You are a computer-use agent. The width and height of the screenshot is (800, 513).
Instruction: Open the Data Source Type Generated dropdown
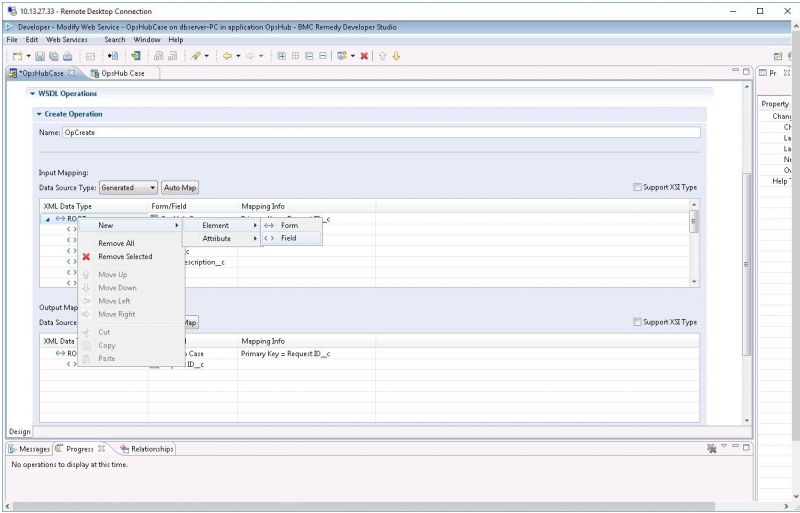click(128, 187)
